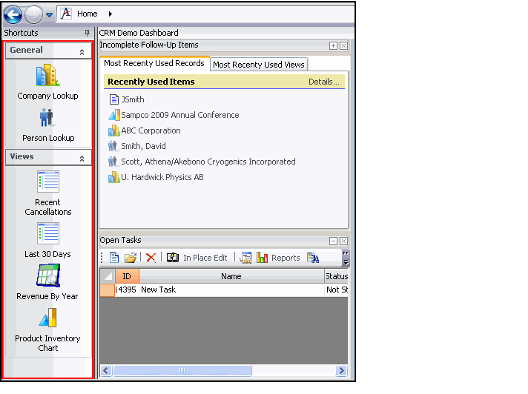Click Open record folder icon in toolbar
Image resolution: width=528 pixels, height=394 pixels.
click(x=130, y=258)
